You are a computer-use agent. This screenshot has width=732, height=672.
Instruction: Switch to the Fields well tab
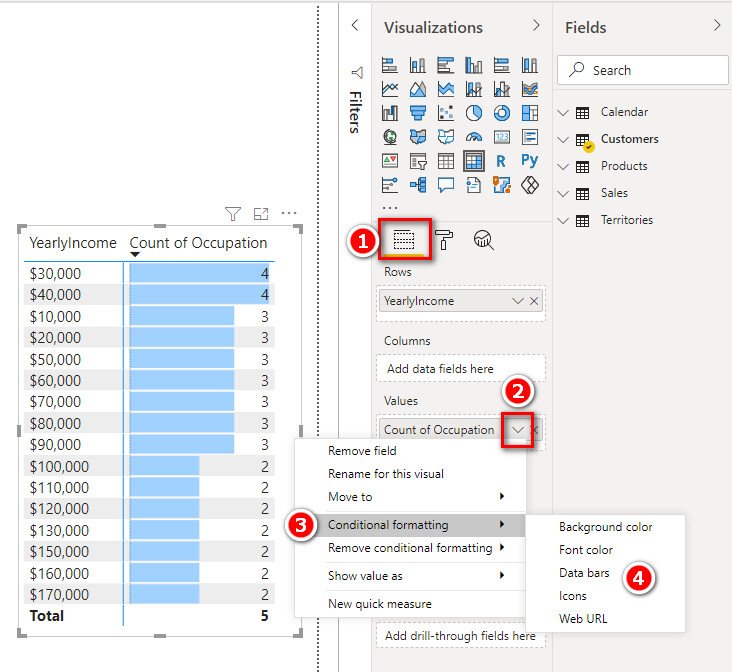coord(404,240)
